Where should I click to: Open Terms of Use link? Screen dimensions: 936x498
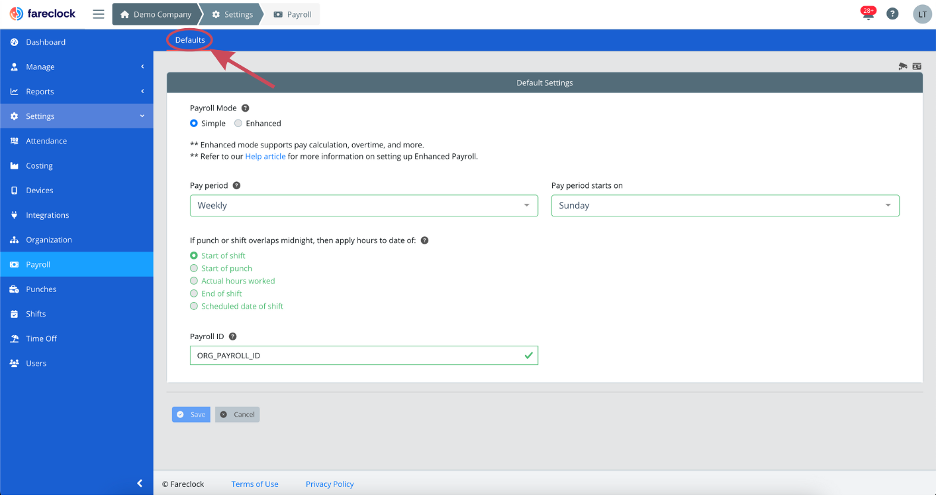click(255, 484)
